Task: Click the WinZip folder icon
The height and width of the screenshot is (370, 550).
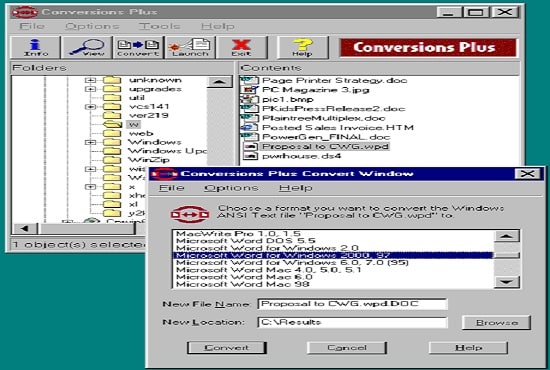Action: (112, 160)
